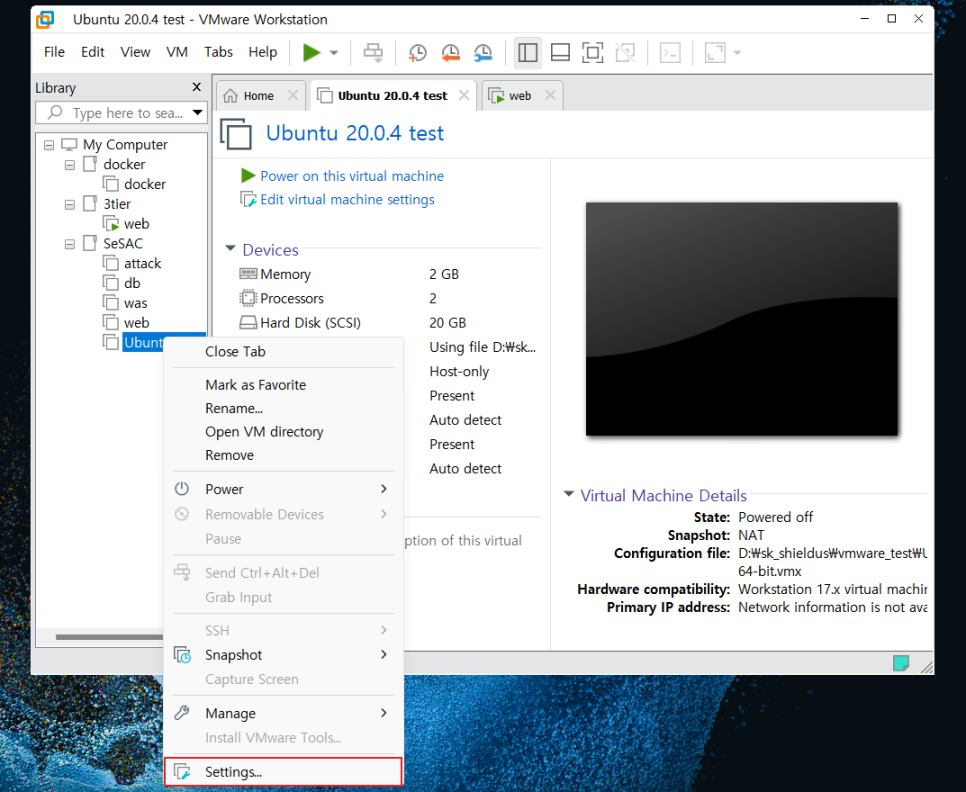Revert to snapshot via the toolbar icon
Screen dimensions: 966x792
[x=450, y=53]
